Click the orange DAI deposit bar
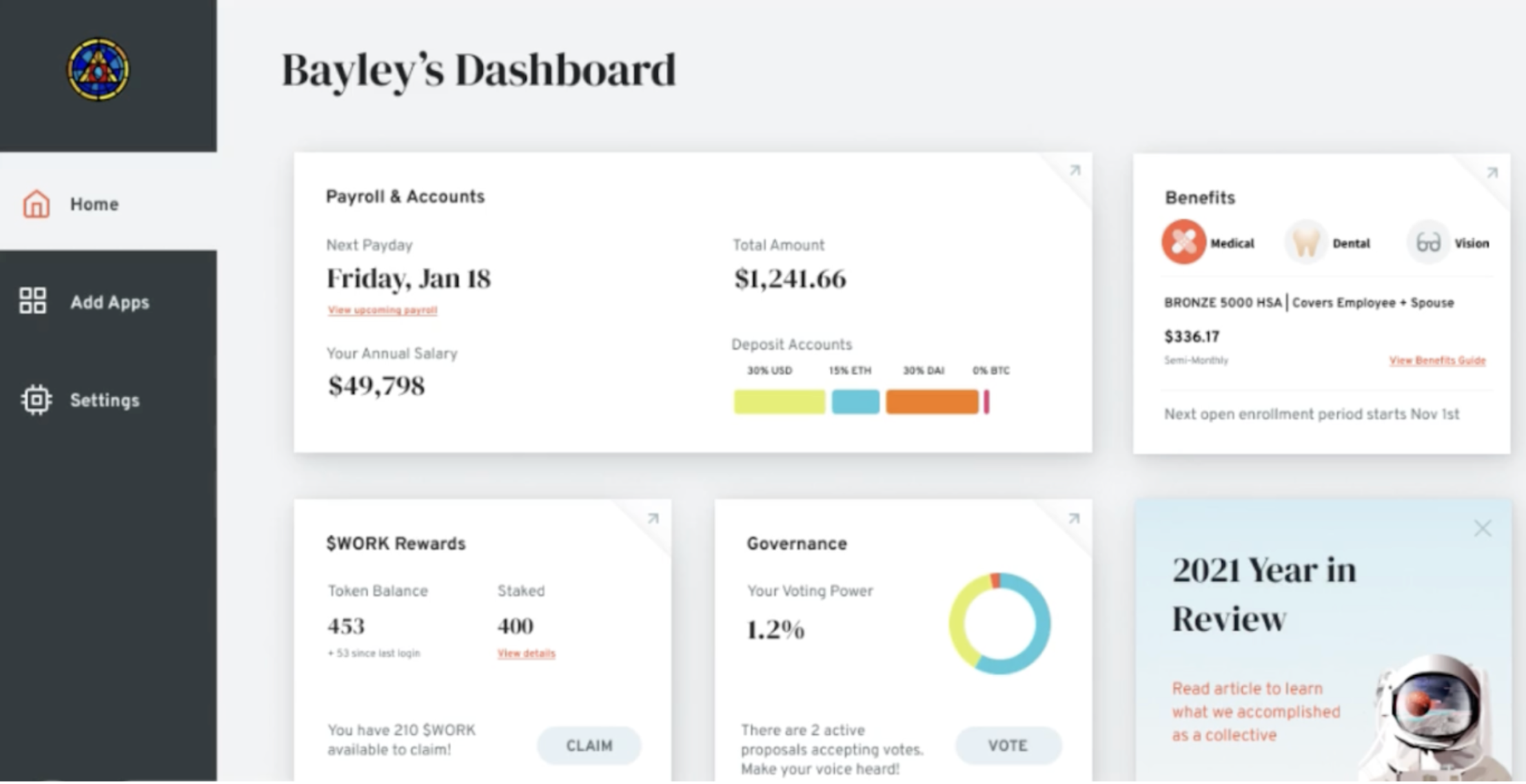Image resolution: width=1526 pixels, height=784 pixels. pyautogui.click(x=931, y=402)
